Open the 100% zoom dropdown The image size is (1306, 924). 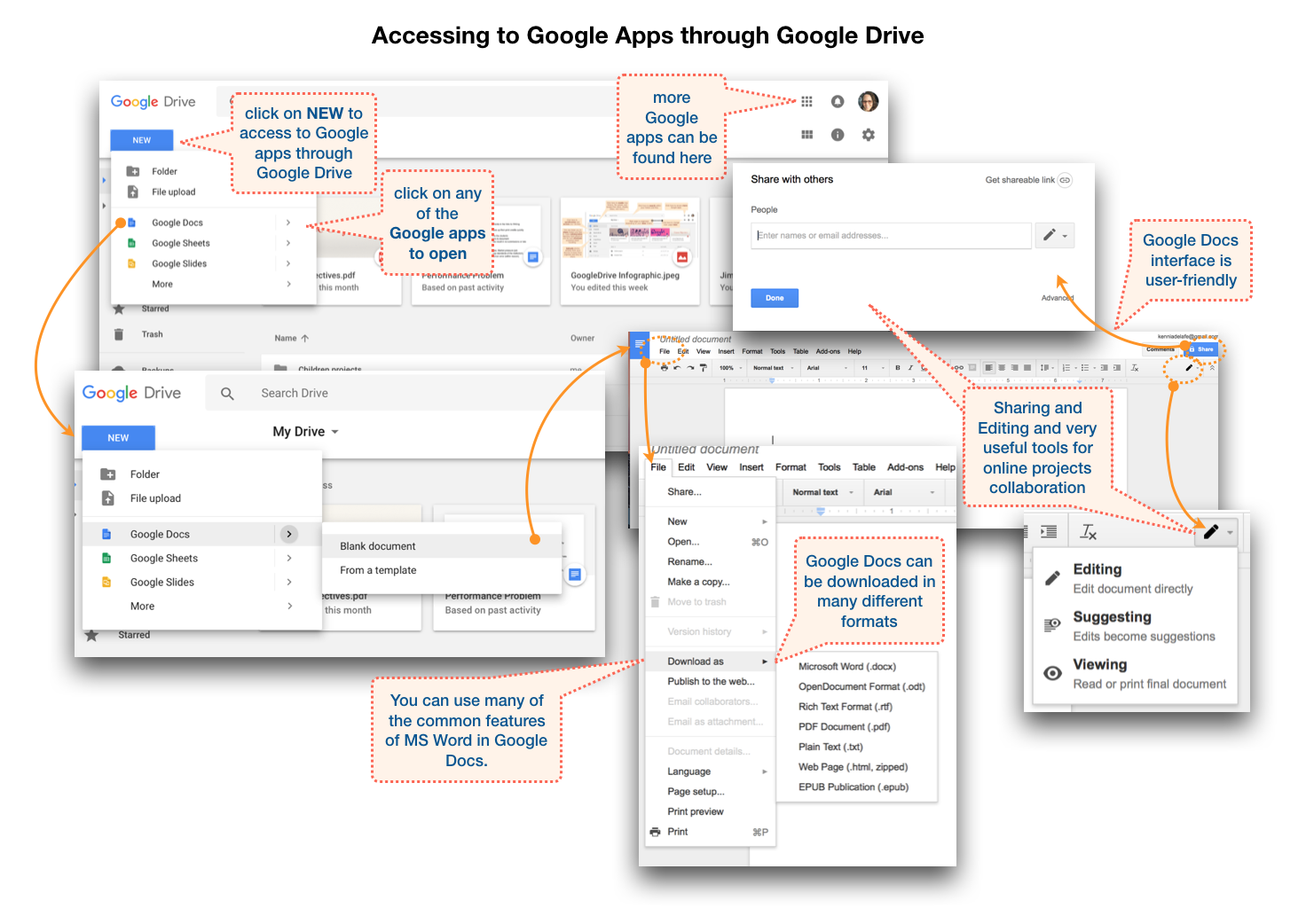(731, 368)
